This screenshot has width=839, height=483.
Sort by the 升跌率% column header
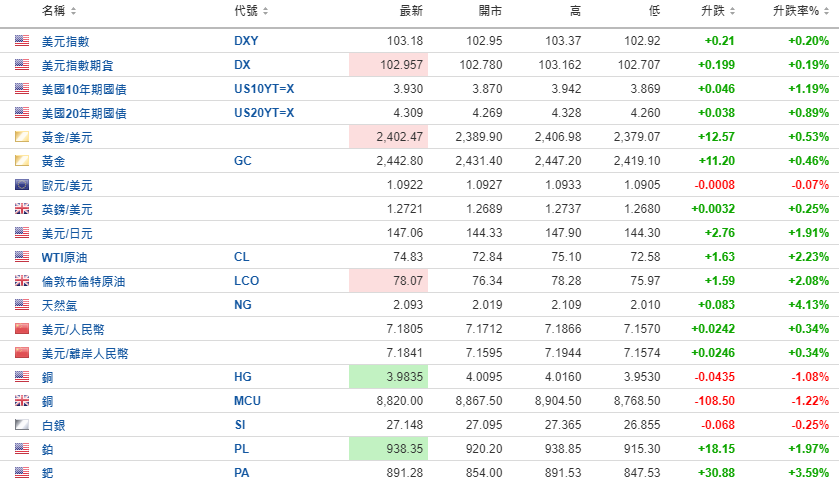pyautogui.click(x=800, y=11)
